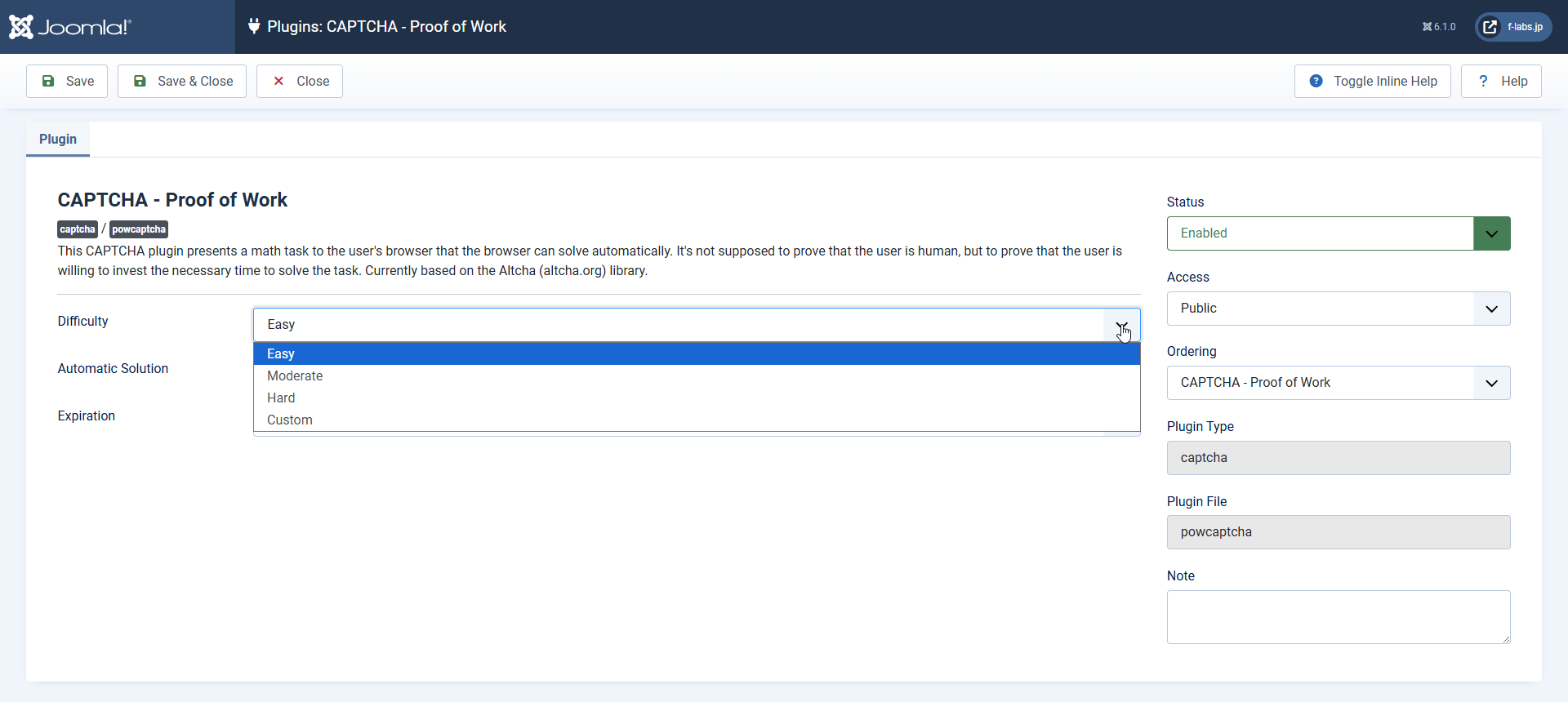Click the Access label

[1187, 277]
